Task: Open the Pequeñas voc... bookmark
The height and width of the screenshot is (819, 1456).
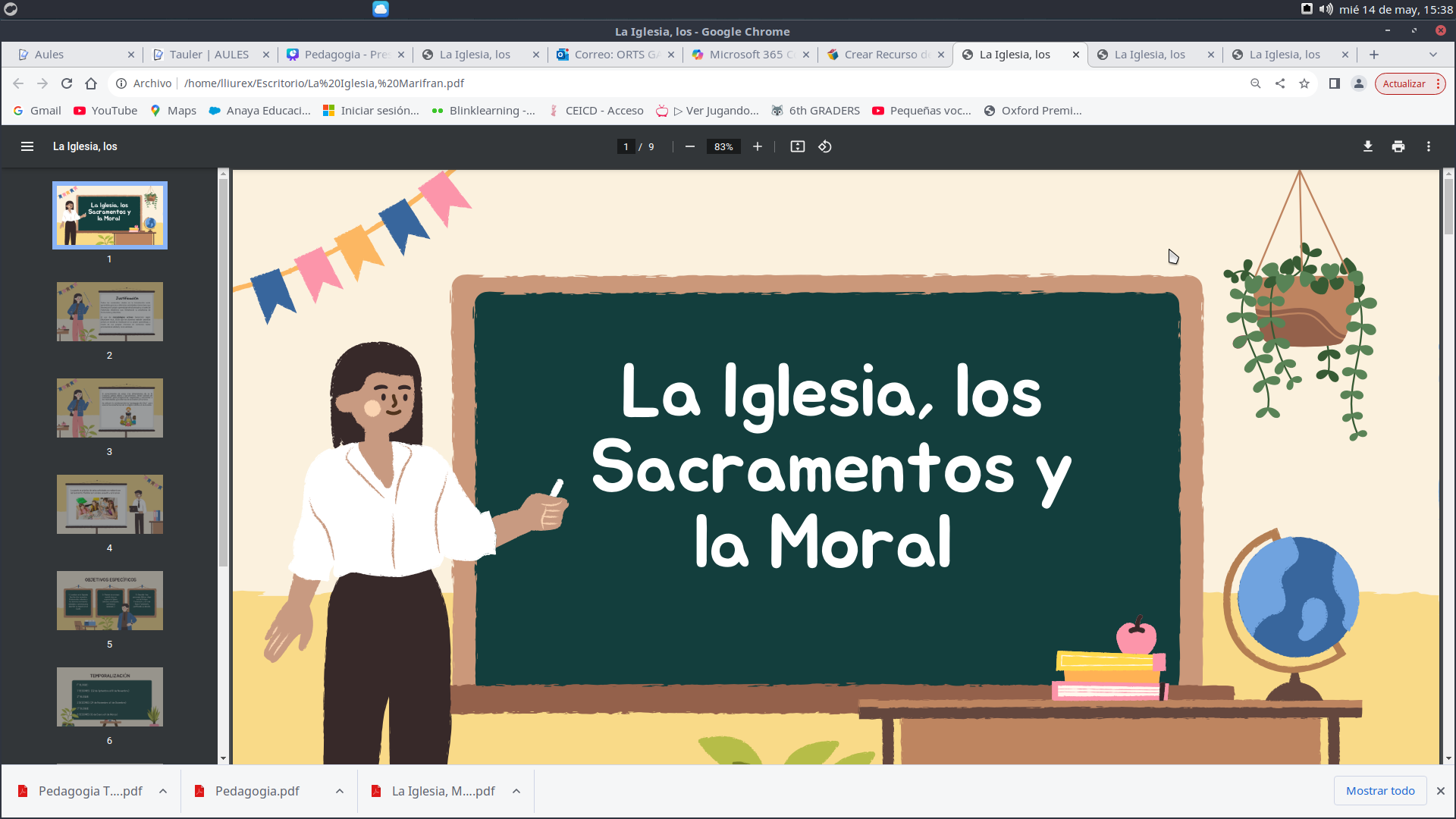Action: click(922, 111)
